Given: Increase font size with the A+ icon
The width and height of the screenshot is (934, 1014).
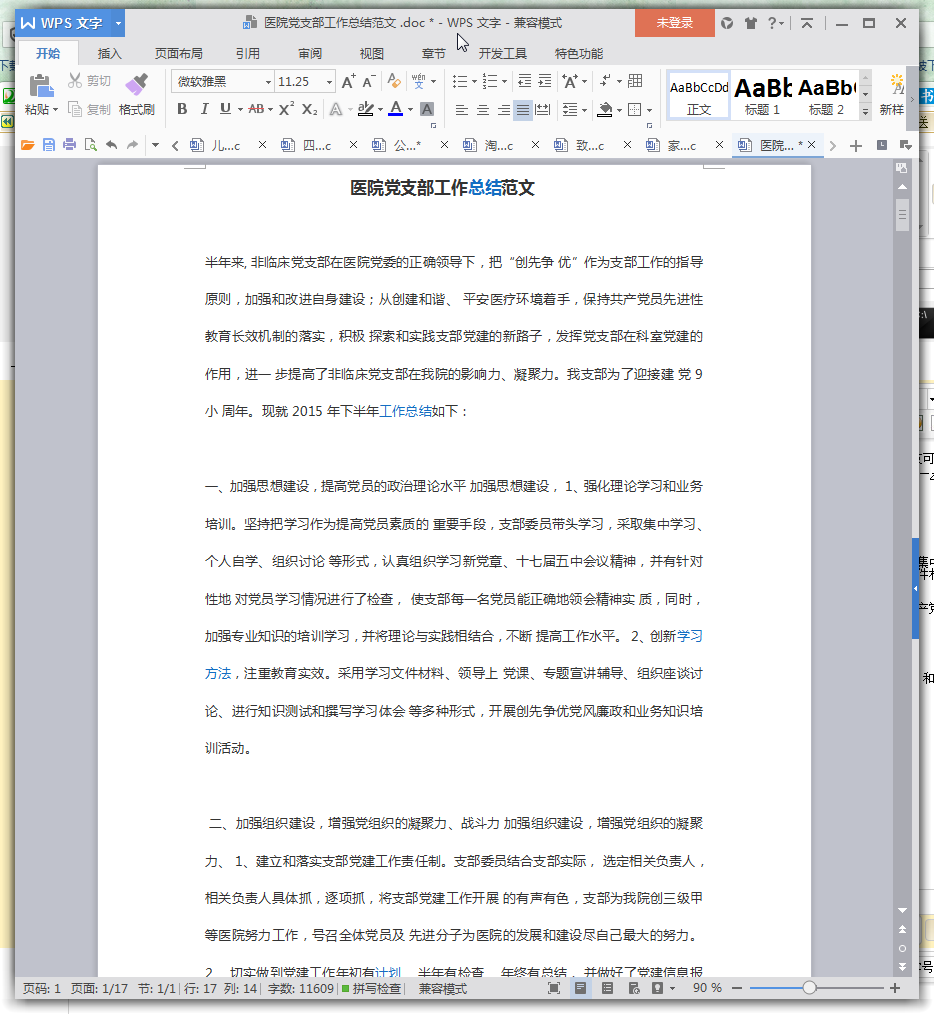Looking at the screenshot, I should click(x=348, y=81).
